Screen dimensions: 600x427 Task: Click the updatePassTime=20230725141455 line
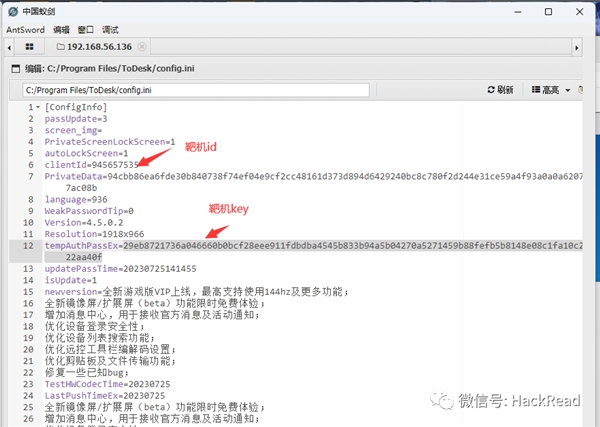tap(120, 269)
